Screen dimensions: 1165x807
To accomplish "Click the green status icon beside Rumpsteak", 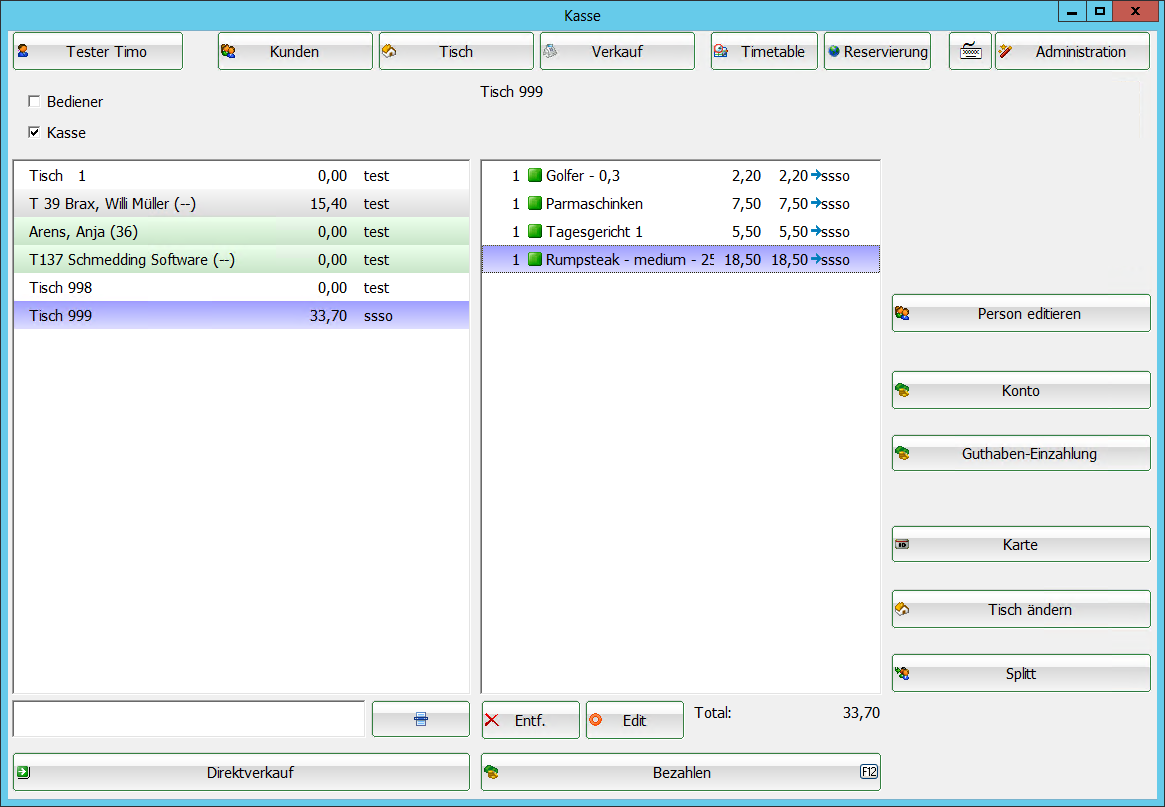I will (x=535, y=260).
